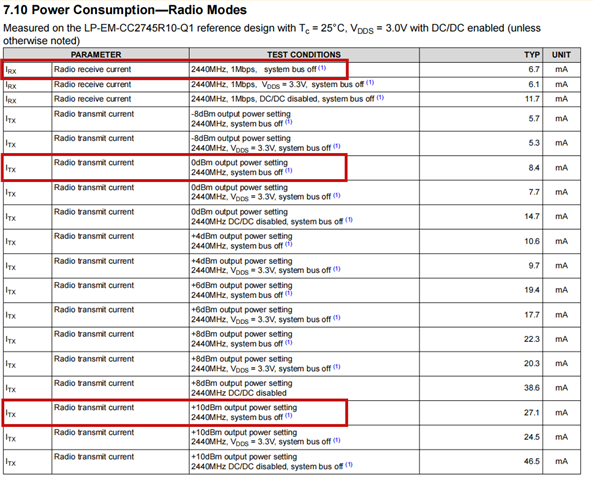Open footnote (1) link in the 6.1 mA row
The image size is (594, 480).
click(x=370, y=83)
